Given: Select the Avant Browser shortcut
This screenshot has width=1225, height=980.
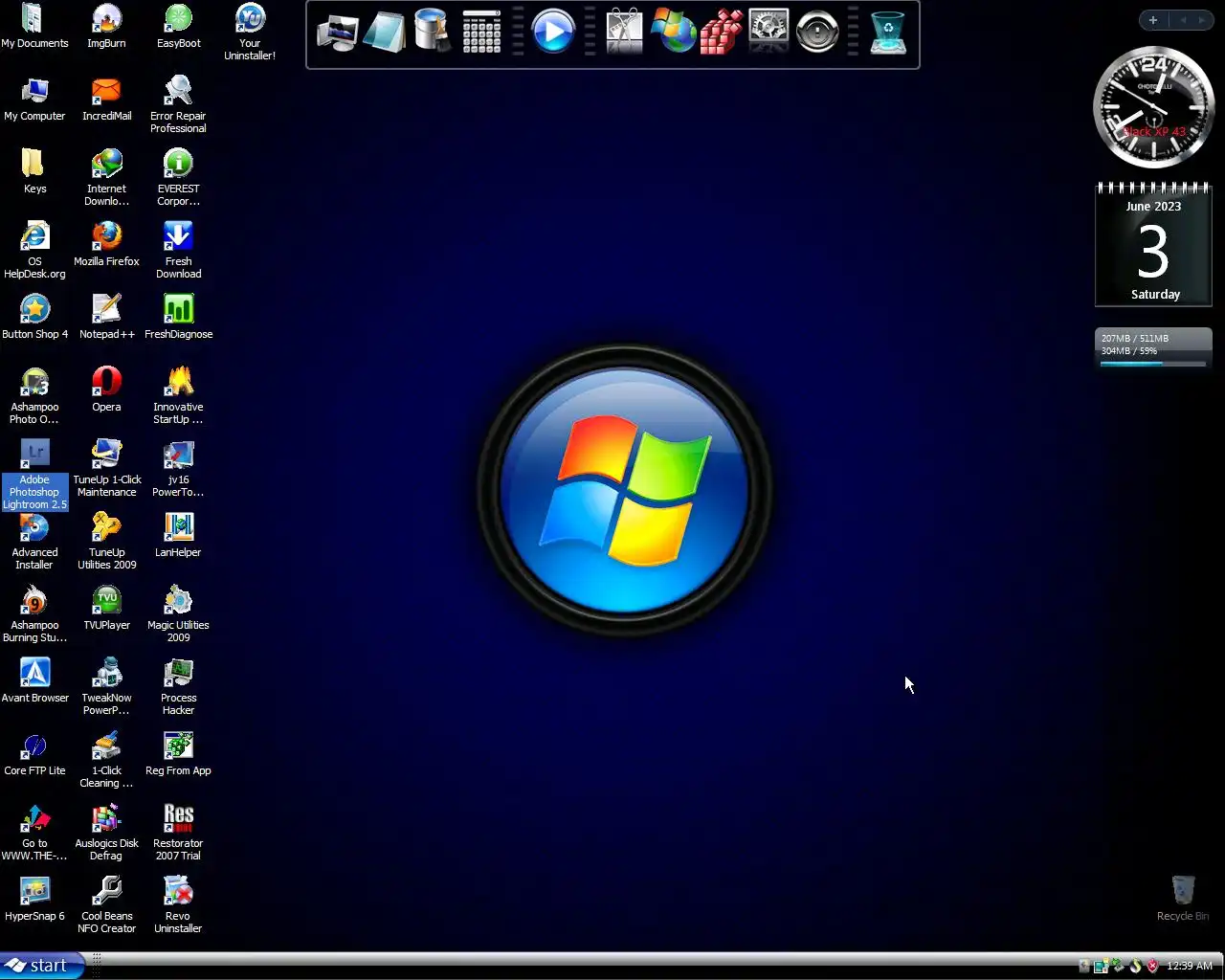Looking at the screenshot, I should pyautogui.click(x=34, y=681).
